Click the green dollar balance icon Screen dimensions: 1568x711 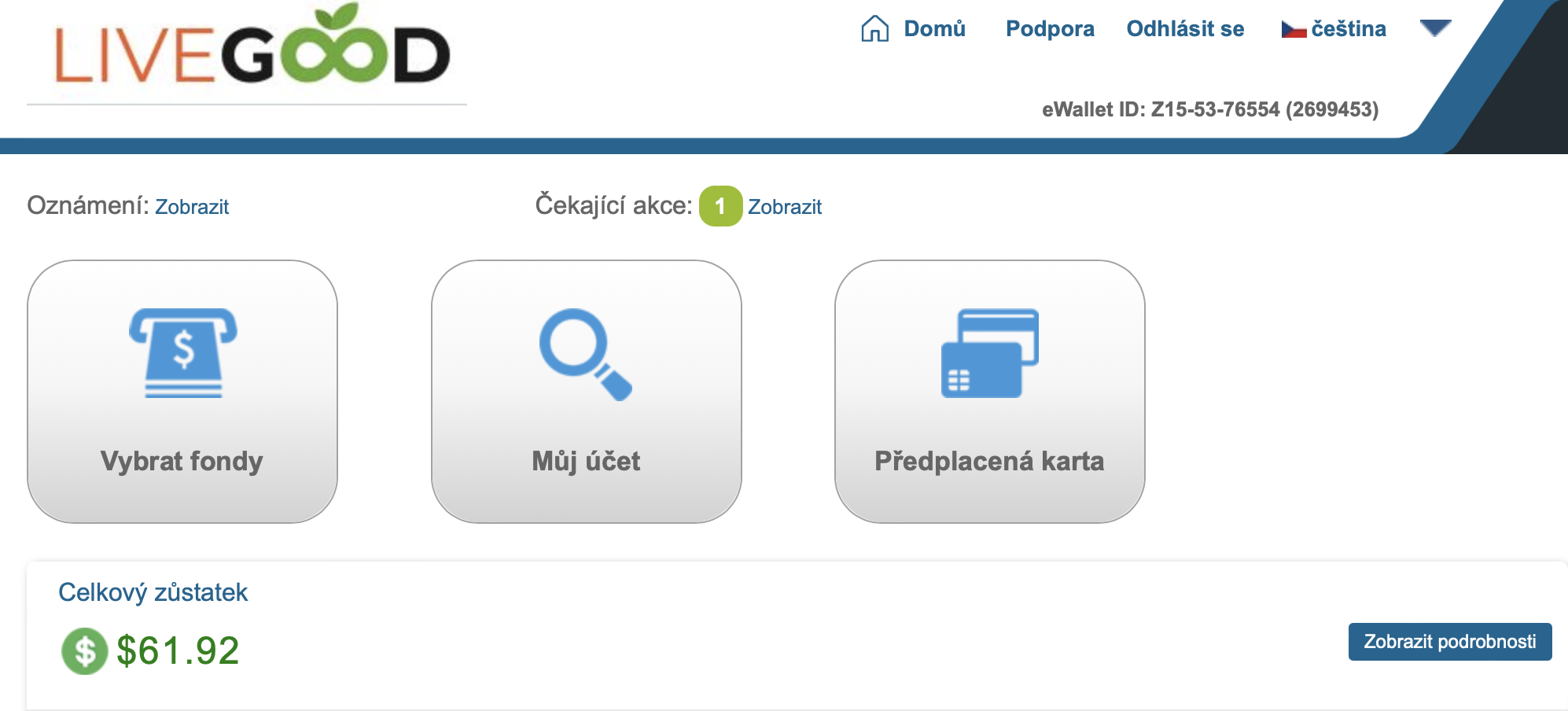(84, 651)
